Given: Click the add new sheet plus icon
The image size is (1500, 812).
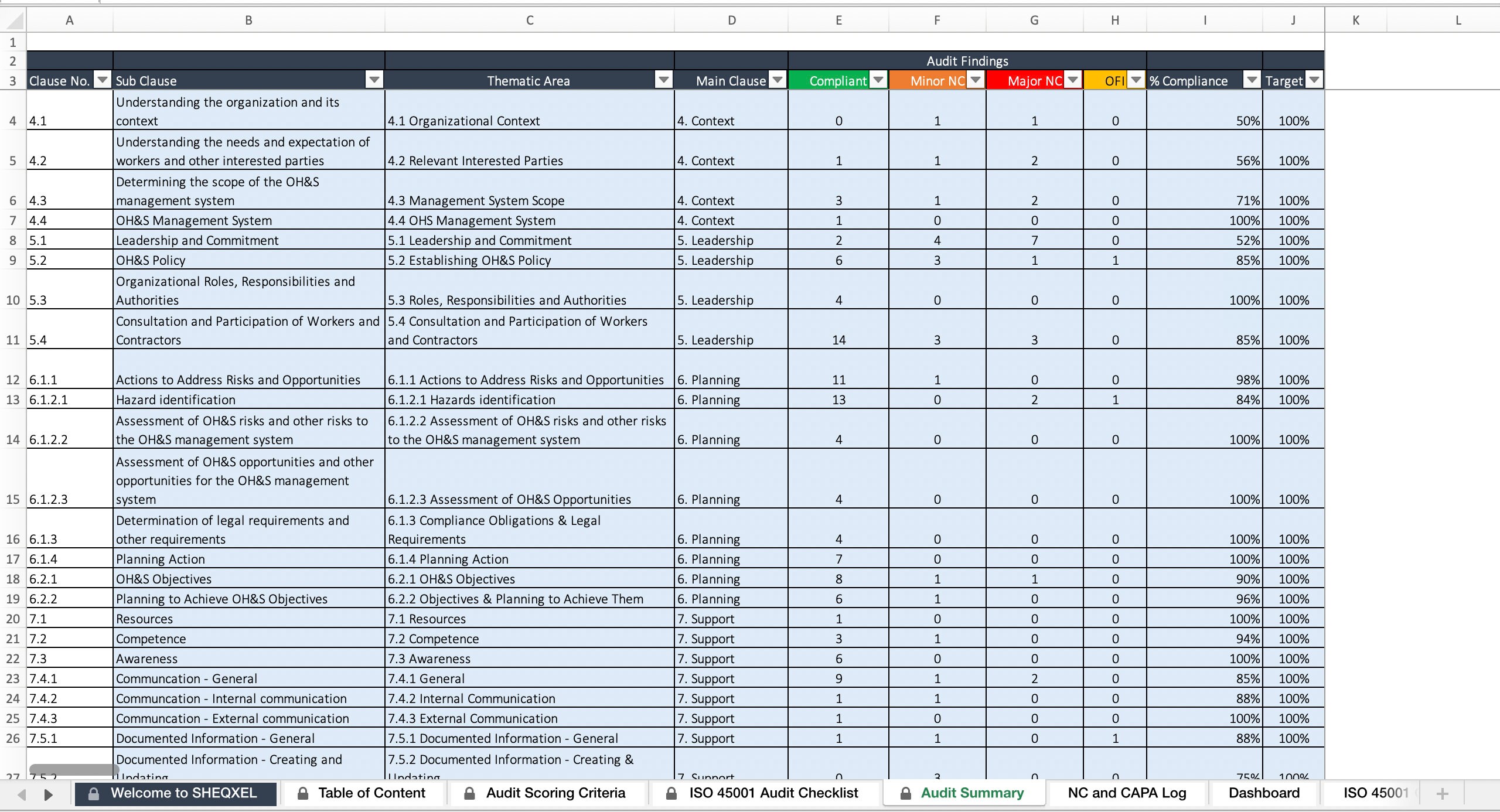Looking at the screenshot, I should pyautogui.click(x=1442, y=794).
